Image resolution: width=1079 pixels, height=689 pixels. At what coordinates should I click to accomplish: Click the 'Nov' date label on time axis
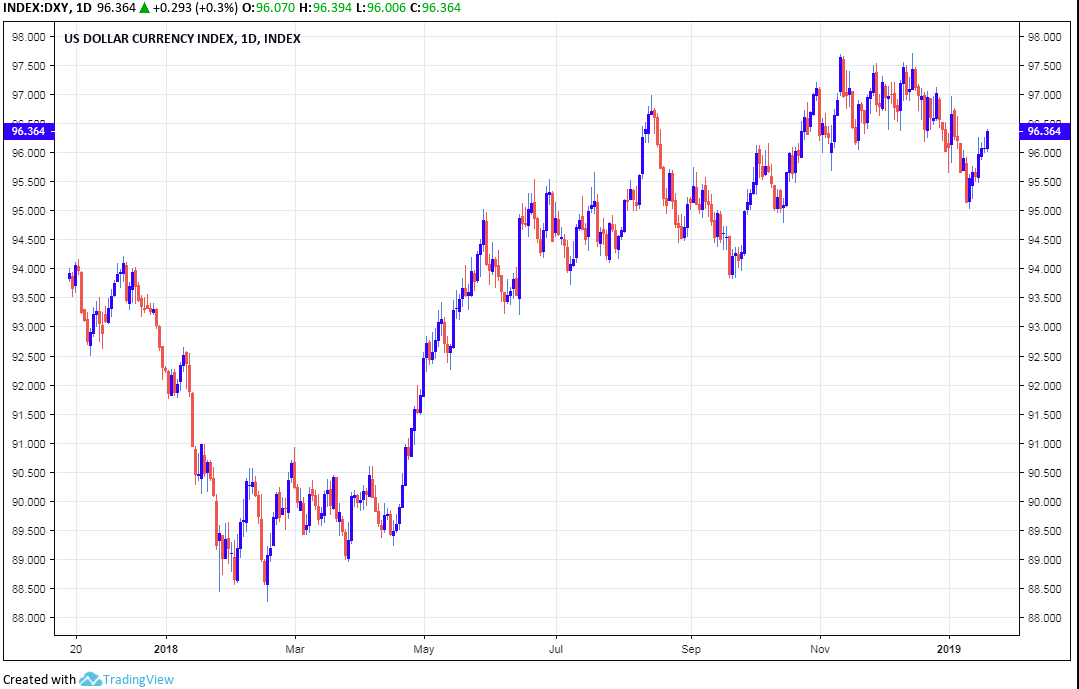(820, 647)
